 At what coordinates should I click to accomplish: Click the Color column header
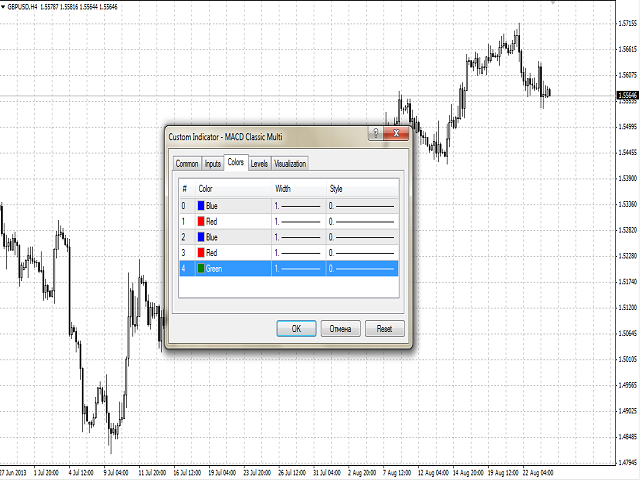[233, 189]
